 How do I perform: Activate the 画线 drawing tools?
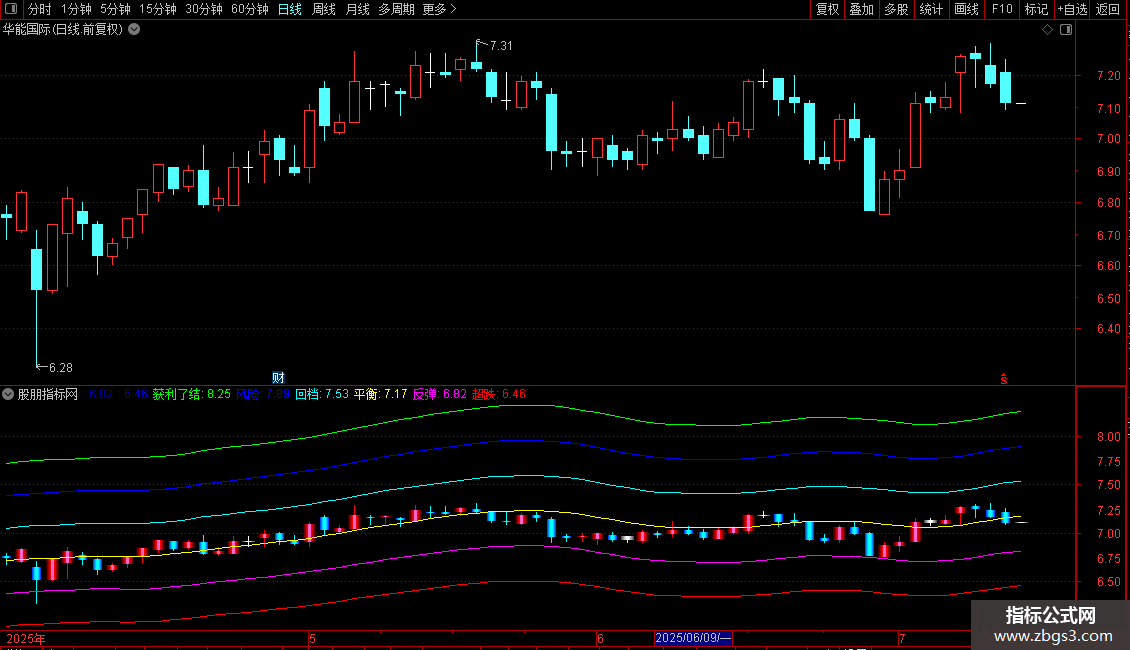point(966,9)
